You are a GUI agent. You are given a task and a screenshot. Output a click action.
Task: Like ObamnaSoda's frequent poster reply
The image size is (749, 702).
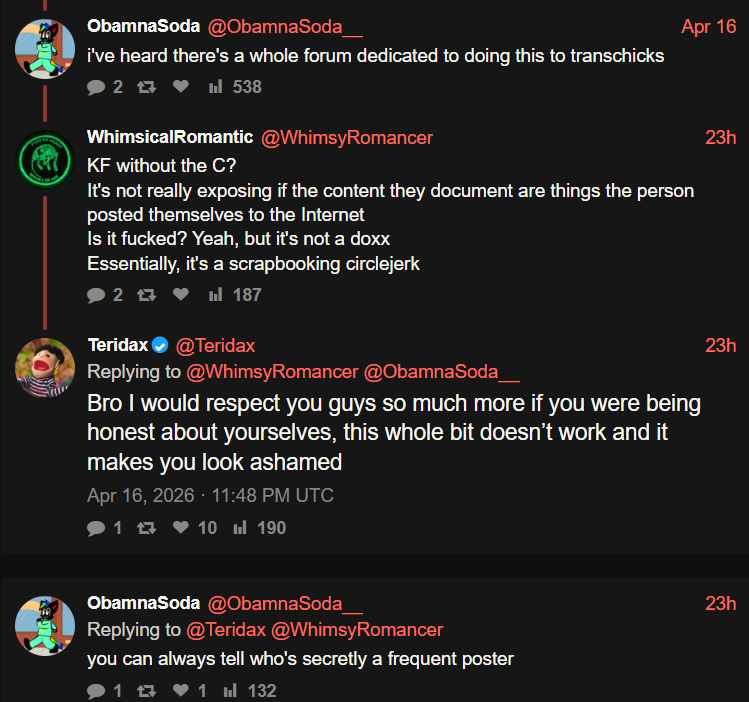pos(180,690)
